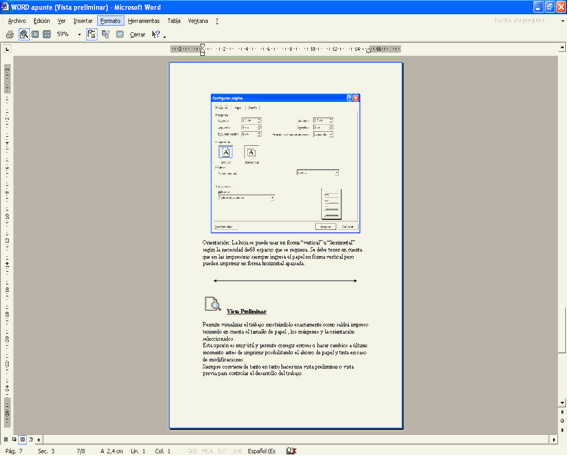Click the Print icon in preview toolbar
This screenshot has height=456, width=568.
10,34
